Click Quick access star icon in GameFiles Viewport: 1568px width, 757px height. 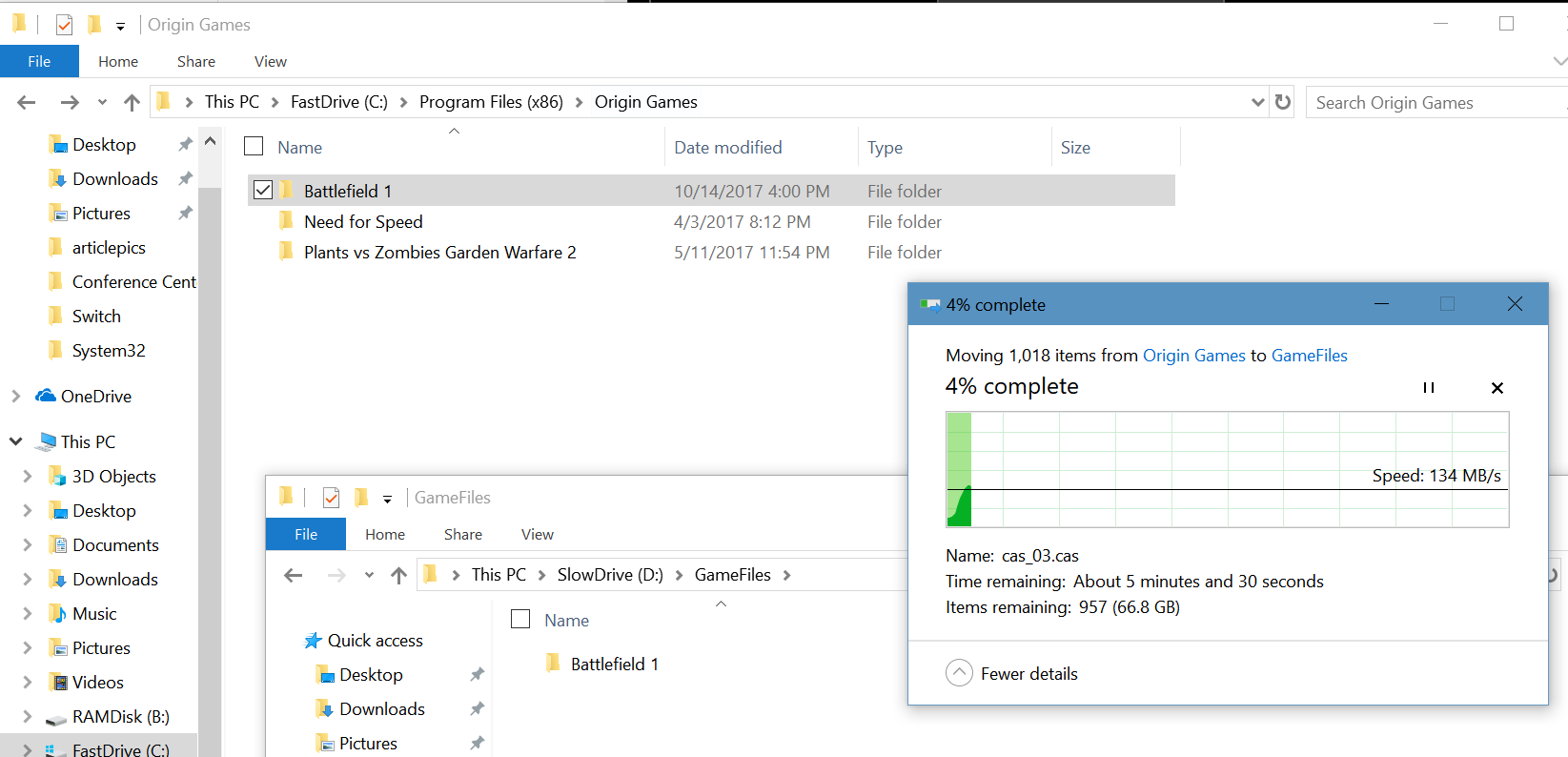[313, 641]
